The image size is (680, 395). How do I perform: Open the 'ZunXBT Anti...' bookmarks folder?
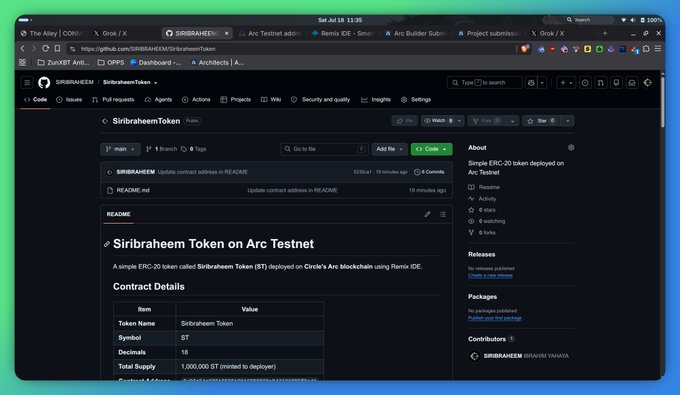tap(63, 62)
